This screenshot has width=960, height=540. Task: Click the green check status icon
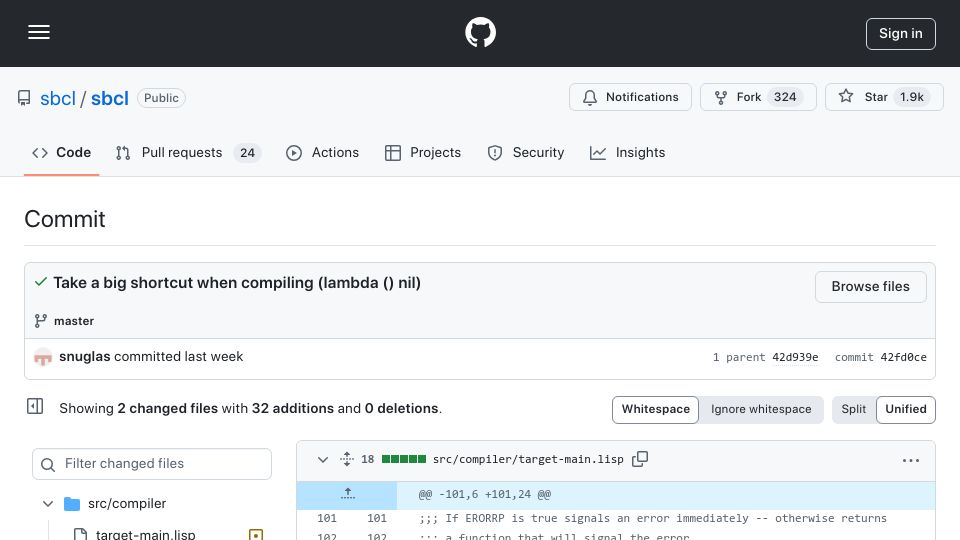tap(41, 282)
